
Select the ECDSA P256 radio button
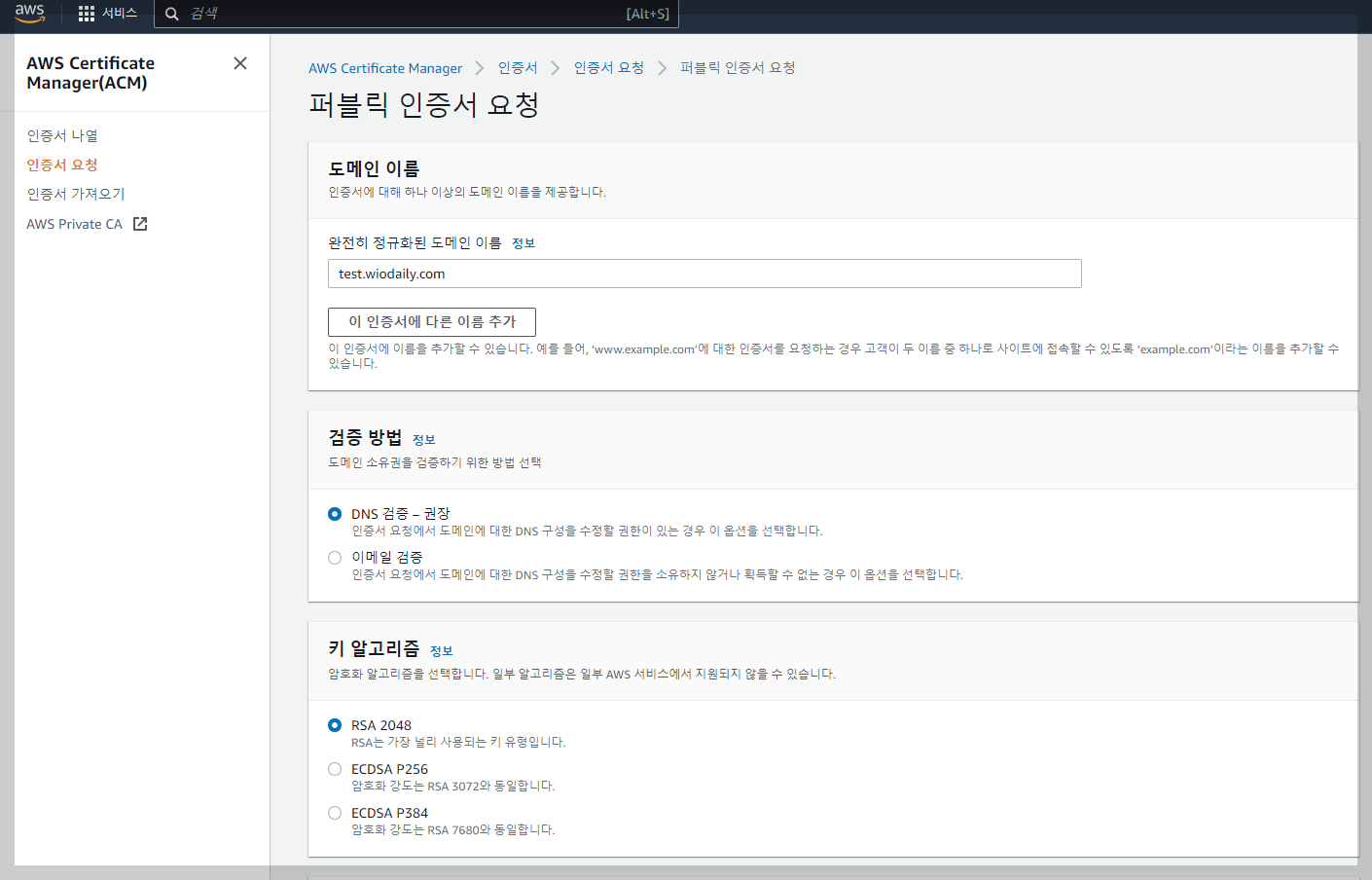(335, 769)
